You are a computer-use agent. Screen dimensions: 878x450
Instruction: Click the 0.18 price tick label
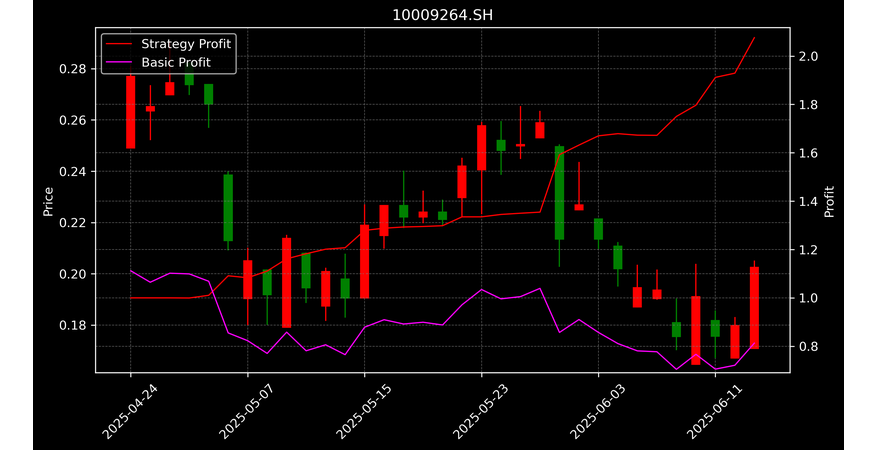[x=72, y=325]
